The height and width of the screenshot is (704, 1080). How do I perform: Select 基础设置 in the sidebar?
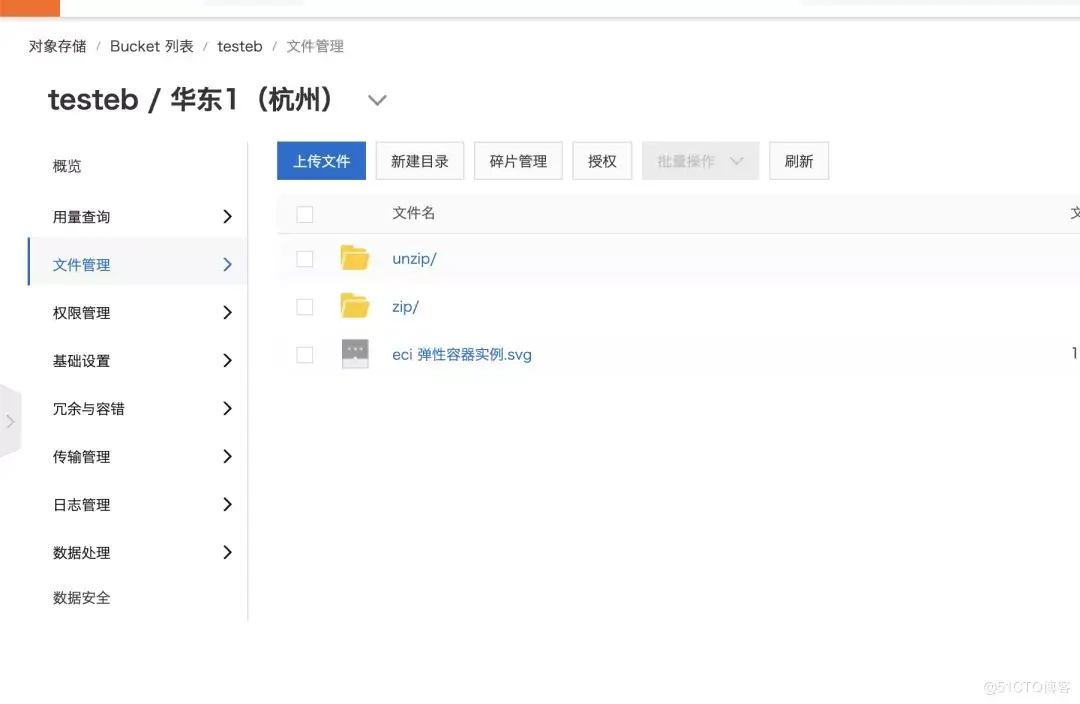(x=81, y=361)
